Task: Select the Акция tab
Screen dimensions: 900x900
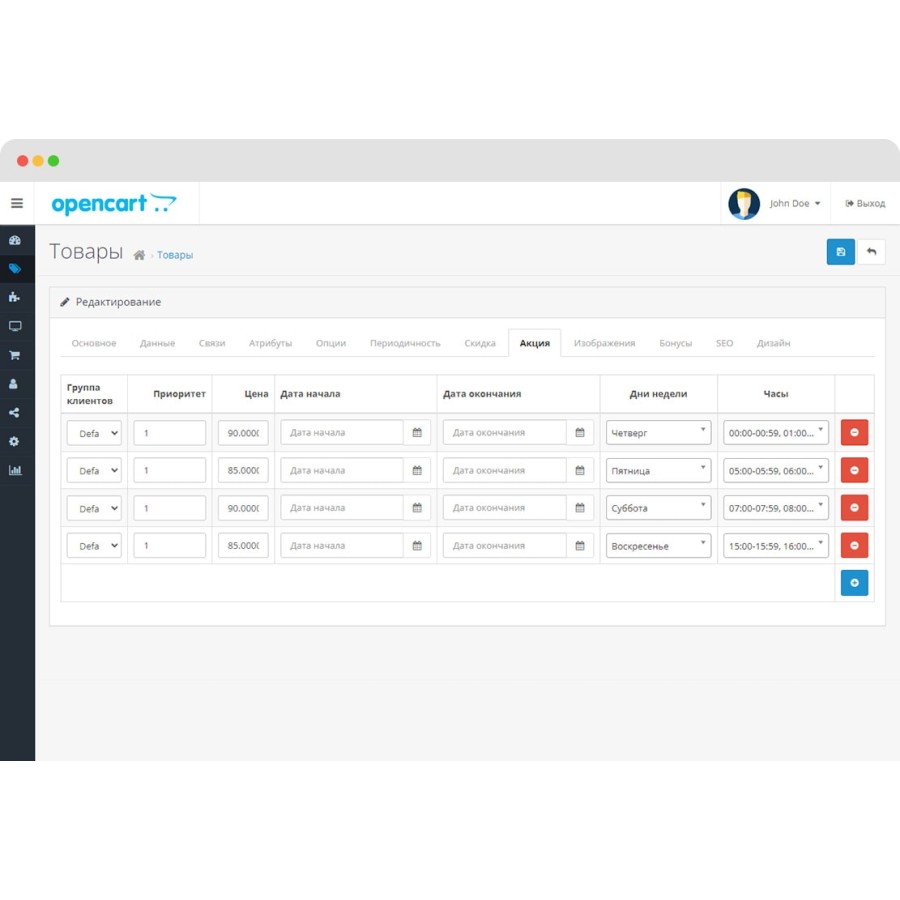Action: (534, 343)
